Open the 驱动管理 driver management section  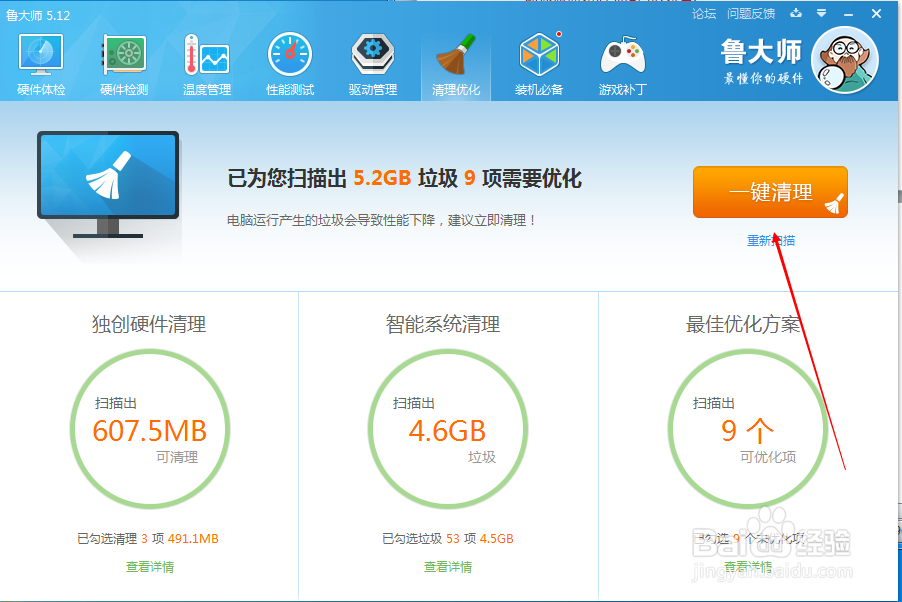pyautogui.click(x=373, y=64)
